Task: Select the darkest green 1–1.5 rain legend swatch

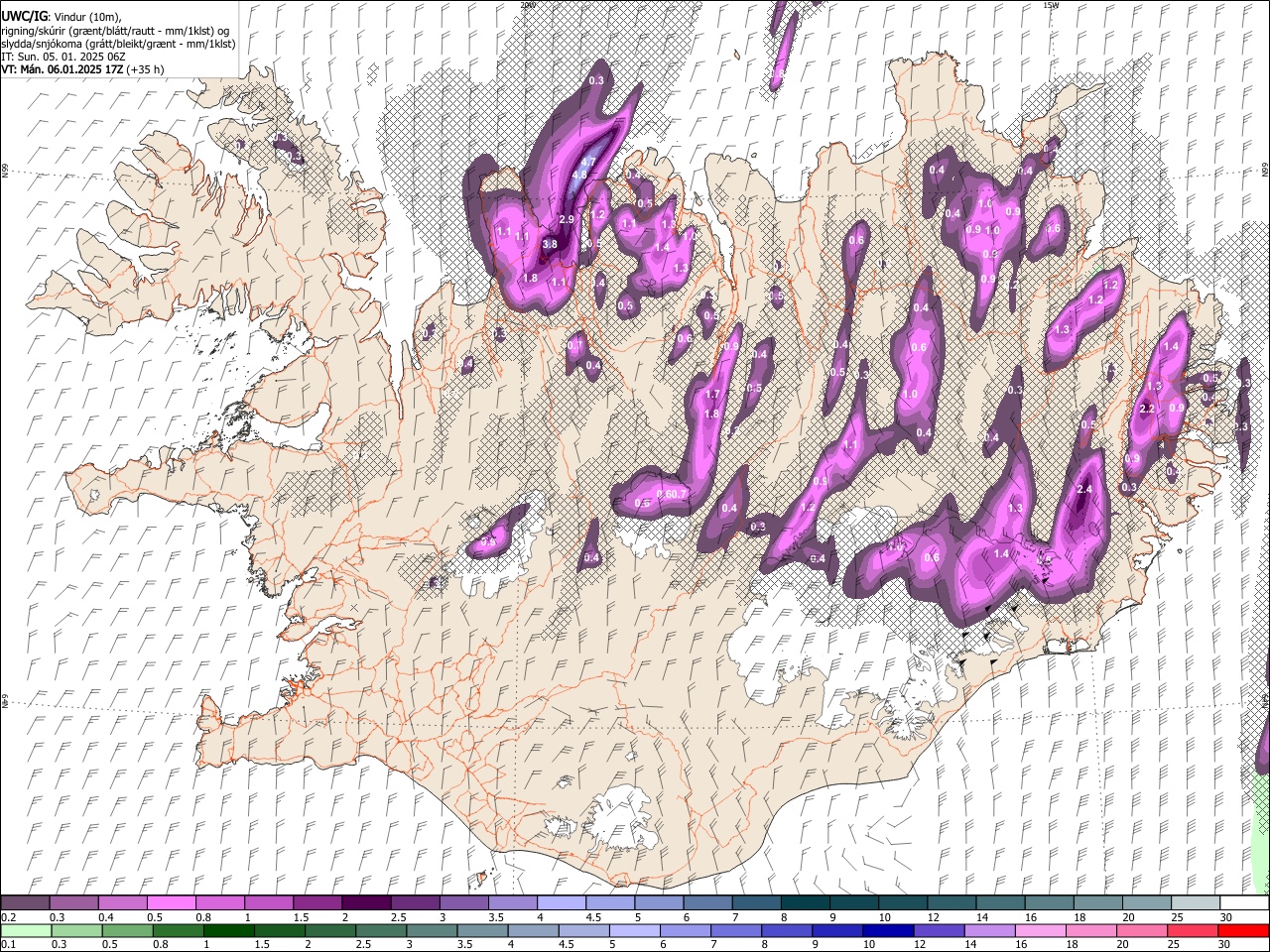Action: tap(229, 931)
